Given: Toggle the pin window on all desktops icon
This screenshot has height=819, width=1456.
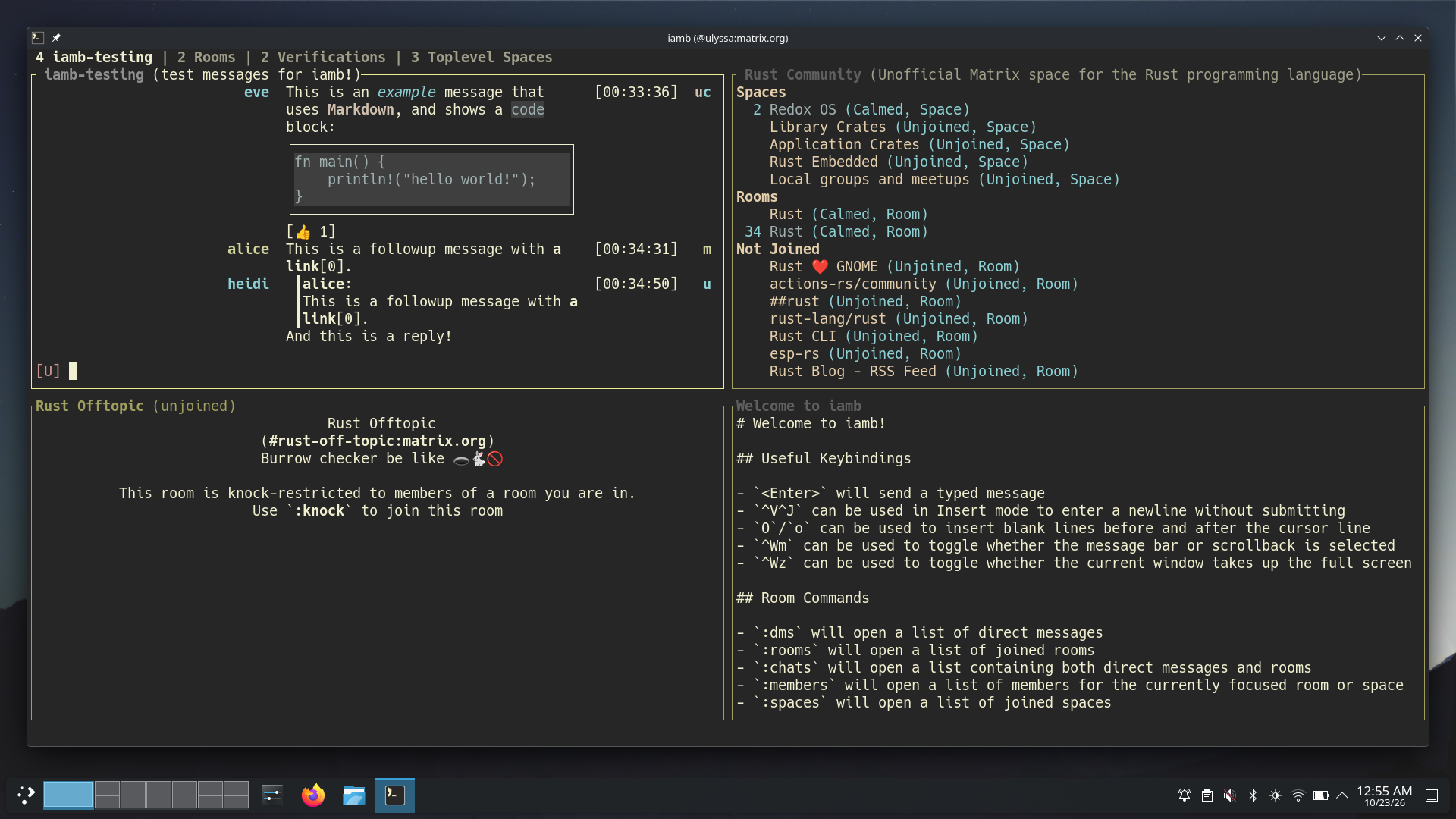Looking at the screenshot, I should [56, 38].
